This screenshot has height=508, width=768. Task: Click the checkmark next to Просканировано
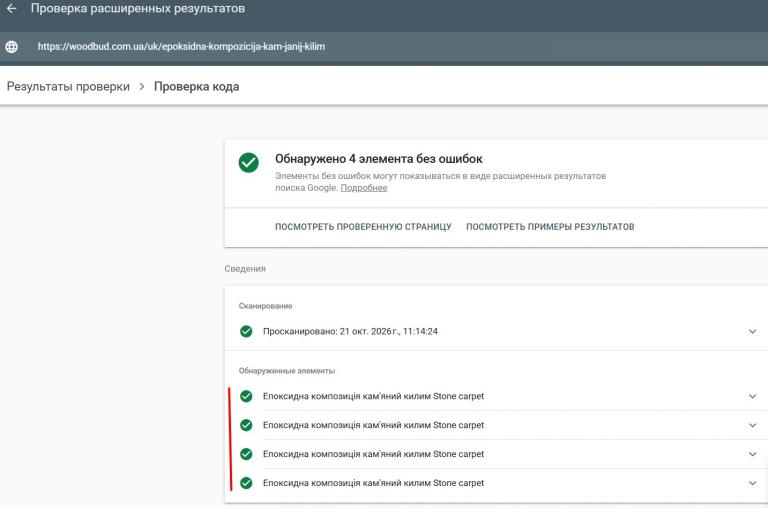[x=246, y=332]
